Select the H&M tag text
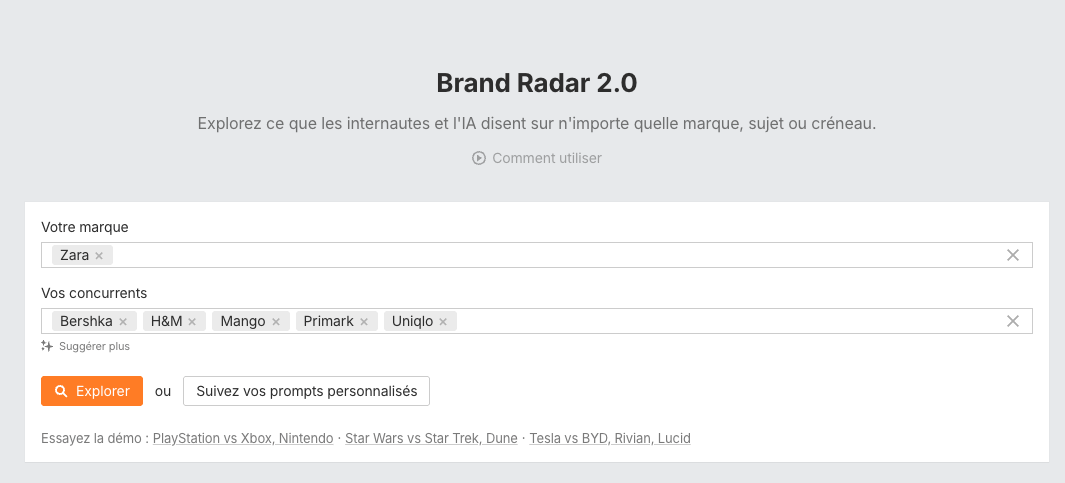The height and width of the screenshot is (483, 1065). [166, 321]
